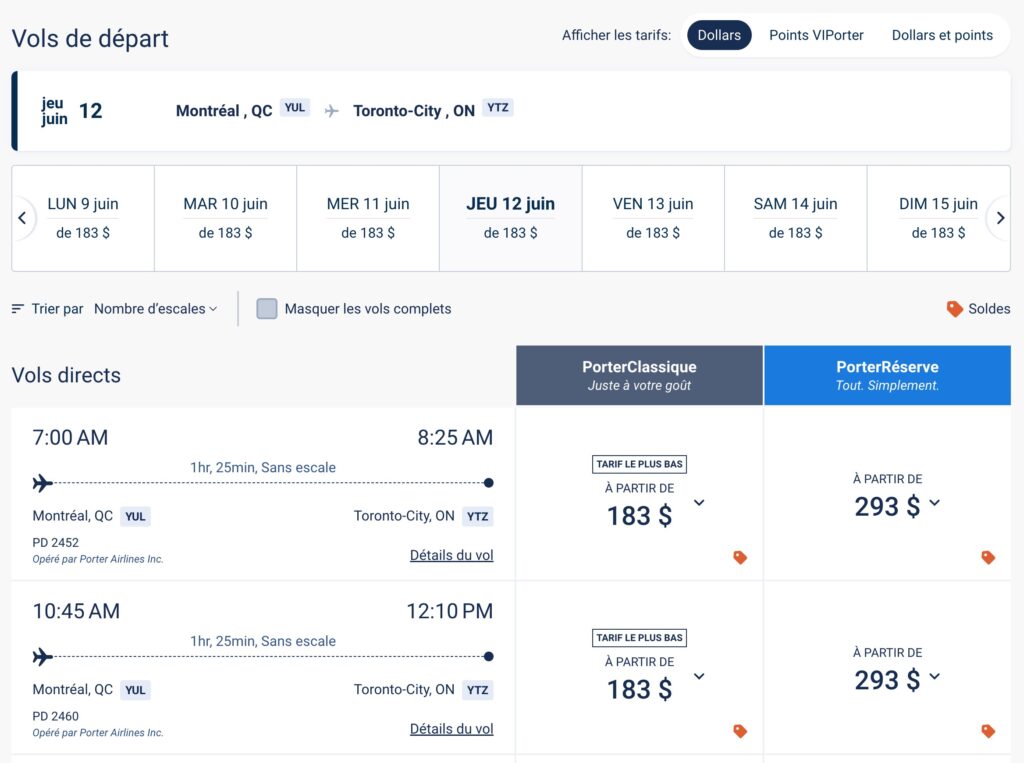The image size is (1024, 763).
Task: Click the previous week arrow in date carousel
Action: [x=22, y=218]
